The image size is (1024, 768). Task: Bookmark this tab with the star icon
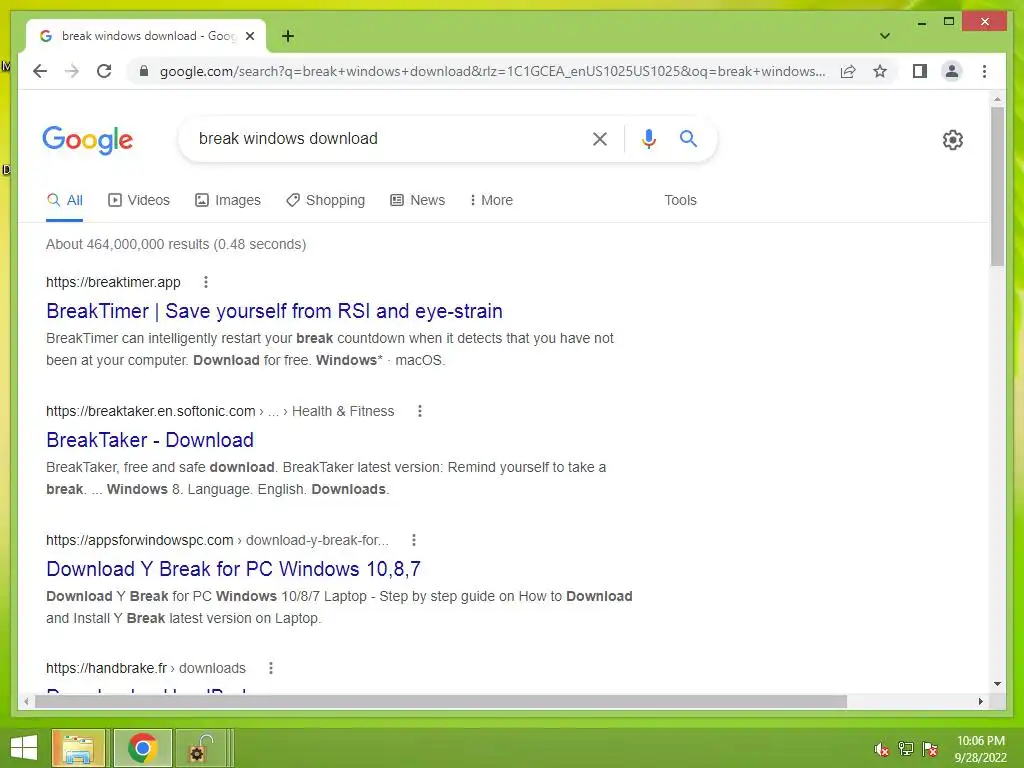pyautogui.click(x=880, y=71)
